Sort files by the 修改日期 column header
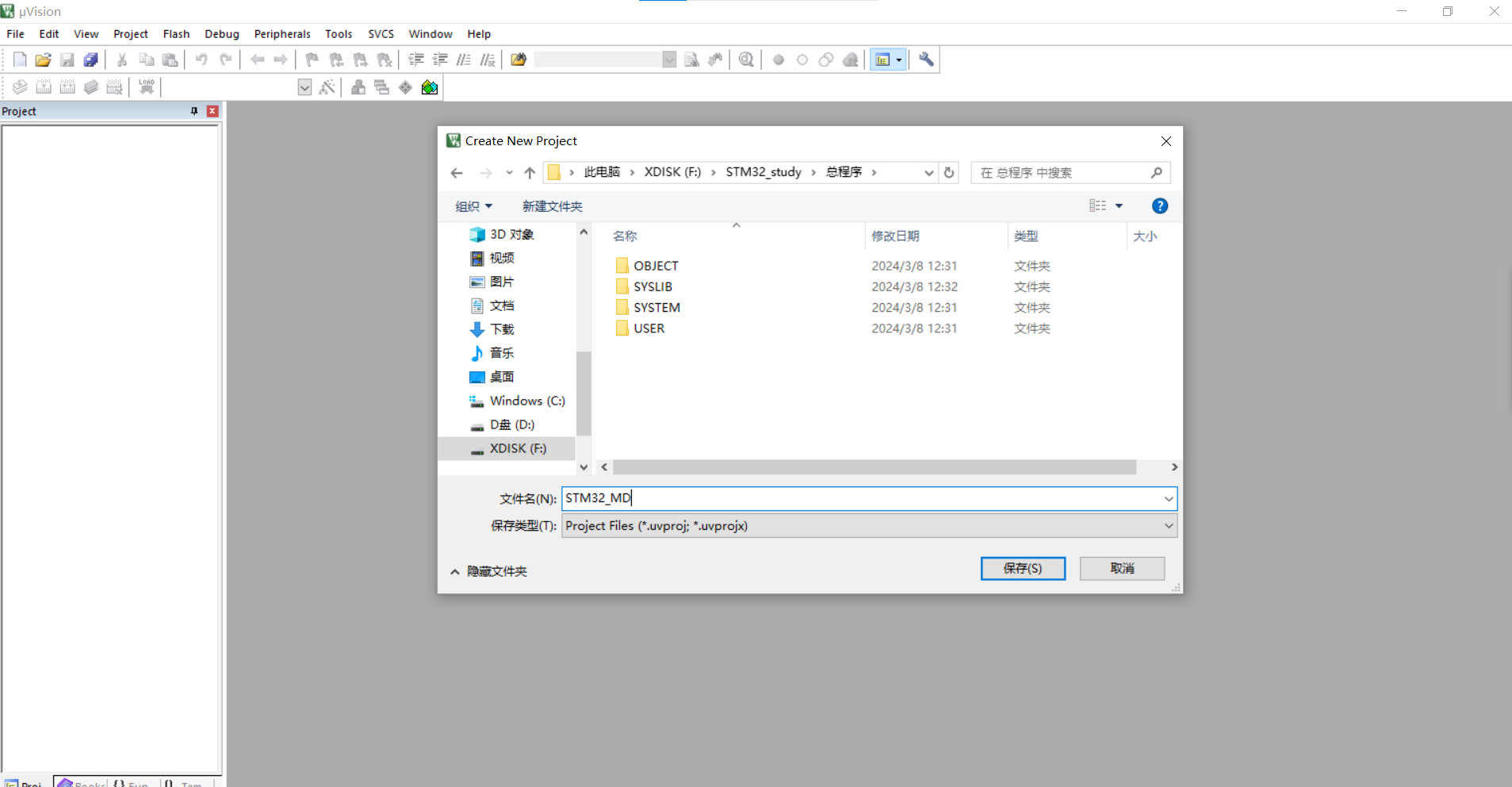The width and height of the screenshot is (1512, 787). point(895,236)
